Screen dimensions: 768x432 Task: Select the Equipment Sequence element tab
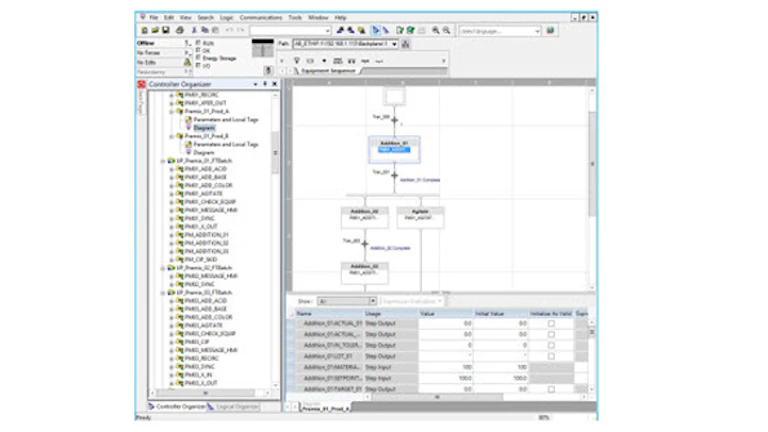[326, 71]
